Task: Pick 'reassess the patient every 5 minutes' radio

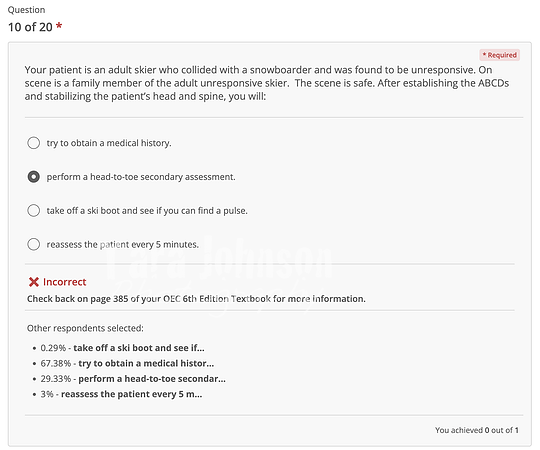Action: tap(33, 244)
